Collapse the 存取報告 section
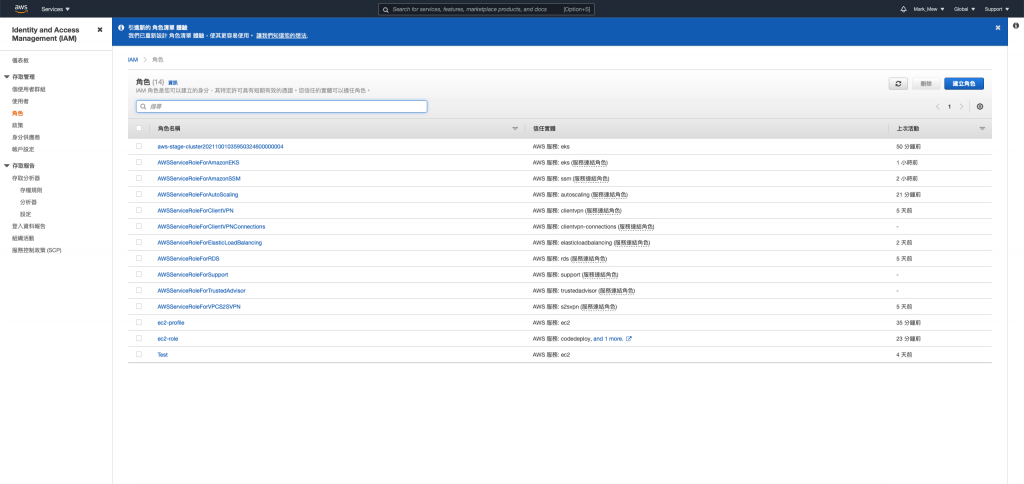The width and height of the screenshot is (1024, 484). point(7,165)
